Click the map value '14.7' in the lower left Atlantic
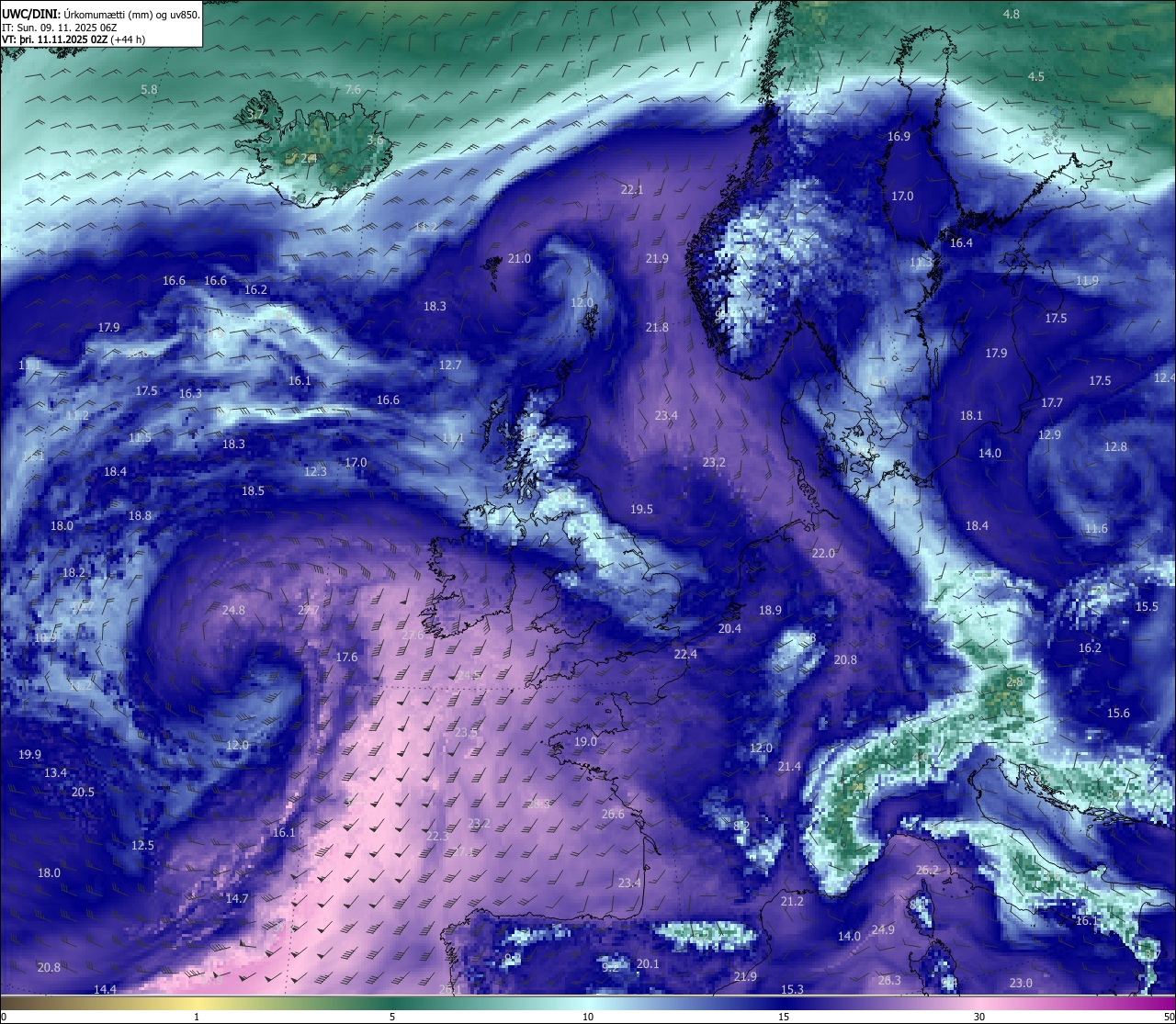 237,899
